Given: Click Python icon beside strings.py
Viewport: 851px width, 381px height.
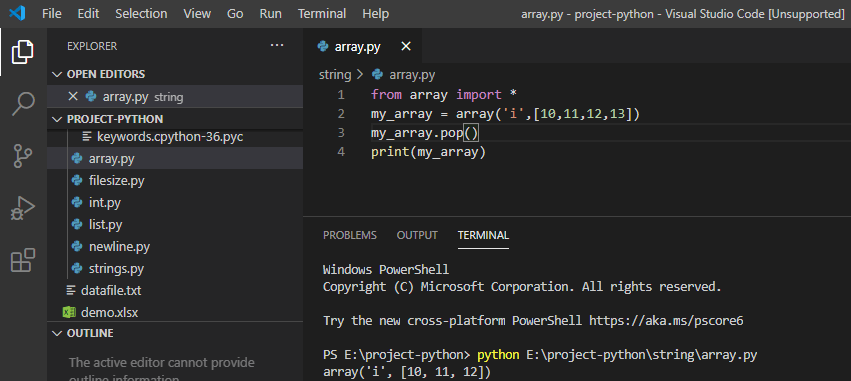Looking at the screenshot, I should (78, 269).
